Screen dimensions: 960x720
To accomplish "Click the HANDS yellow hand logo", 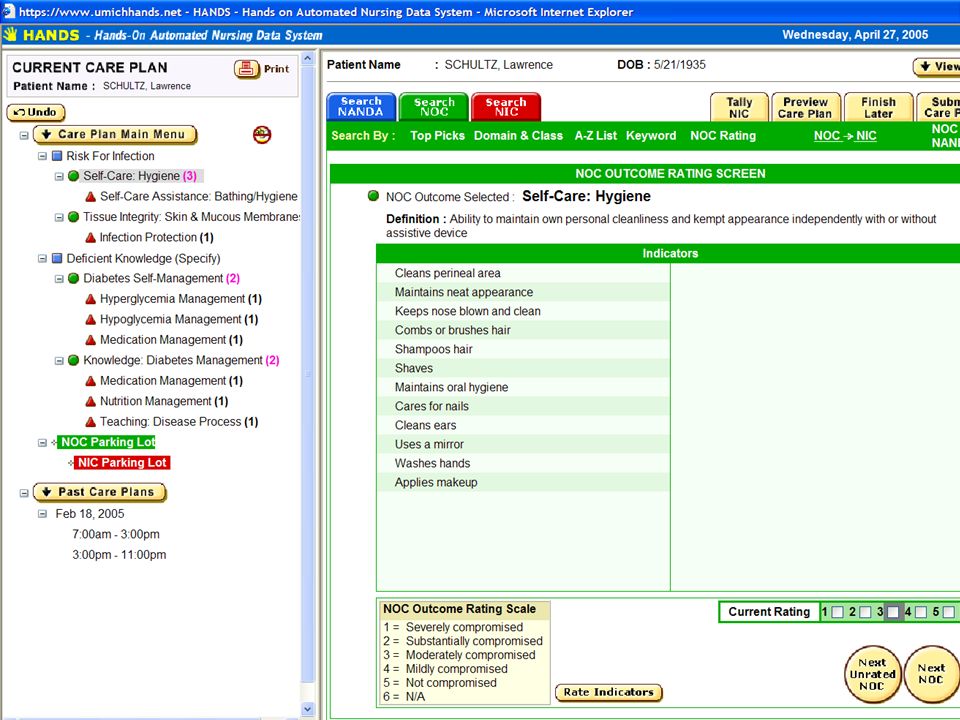I will tap(10, 35).
